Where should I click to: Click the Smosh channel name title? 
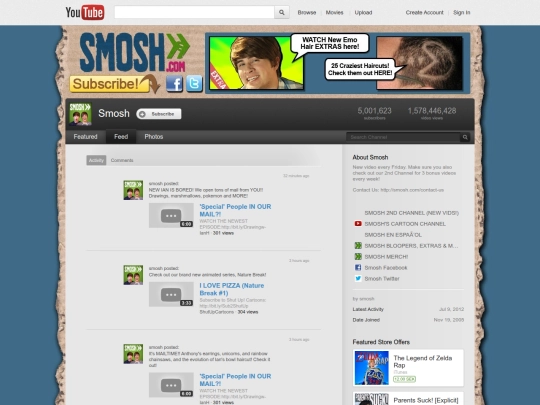pos(114,113)
